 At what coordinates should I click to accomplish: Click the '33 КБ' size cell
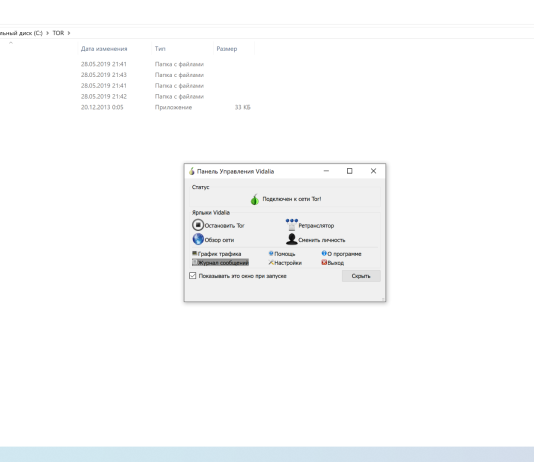click(242, 107)
